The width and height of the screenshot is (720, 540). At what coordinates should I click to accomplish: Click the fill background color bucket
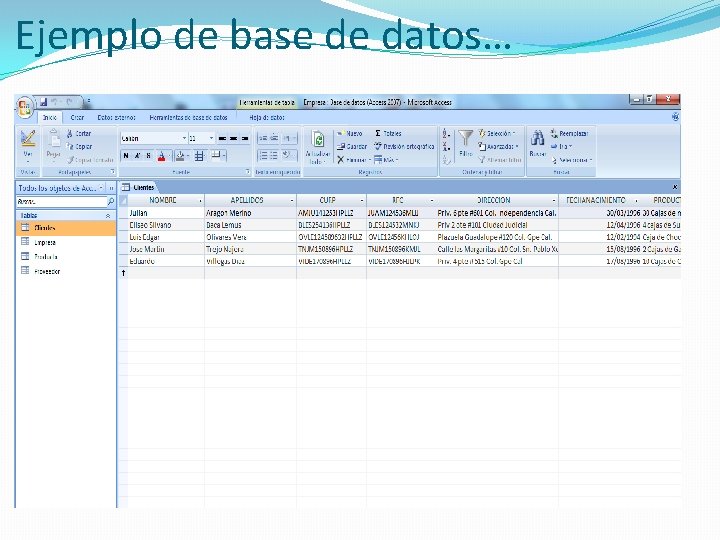tap(180, 156)
